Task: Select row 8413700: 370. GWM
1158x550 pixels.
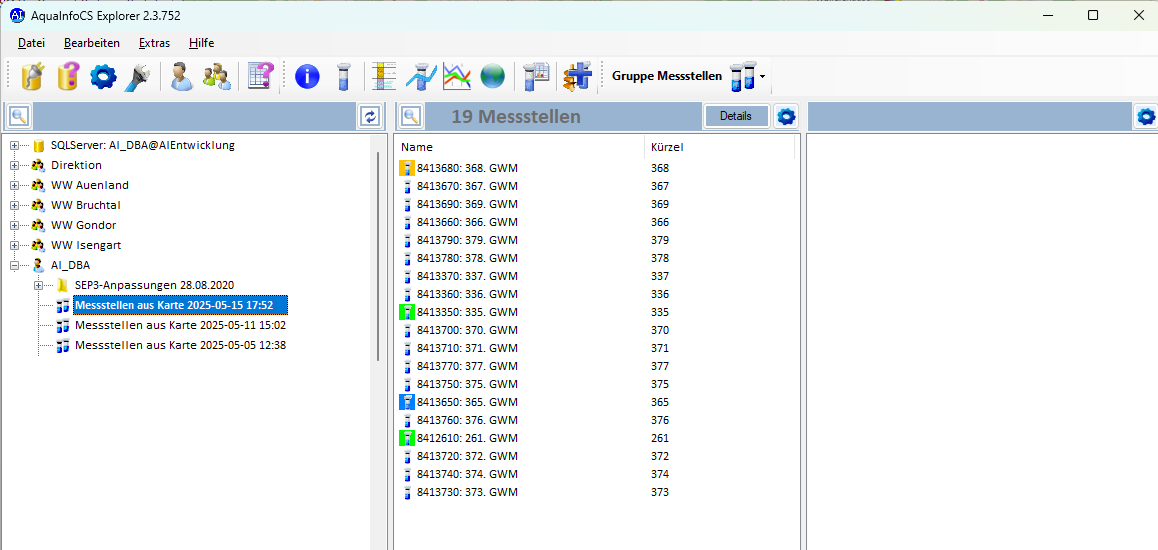Action: 467,330
